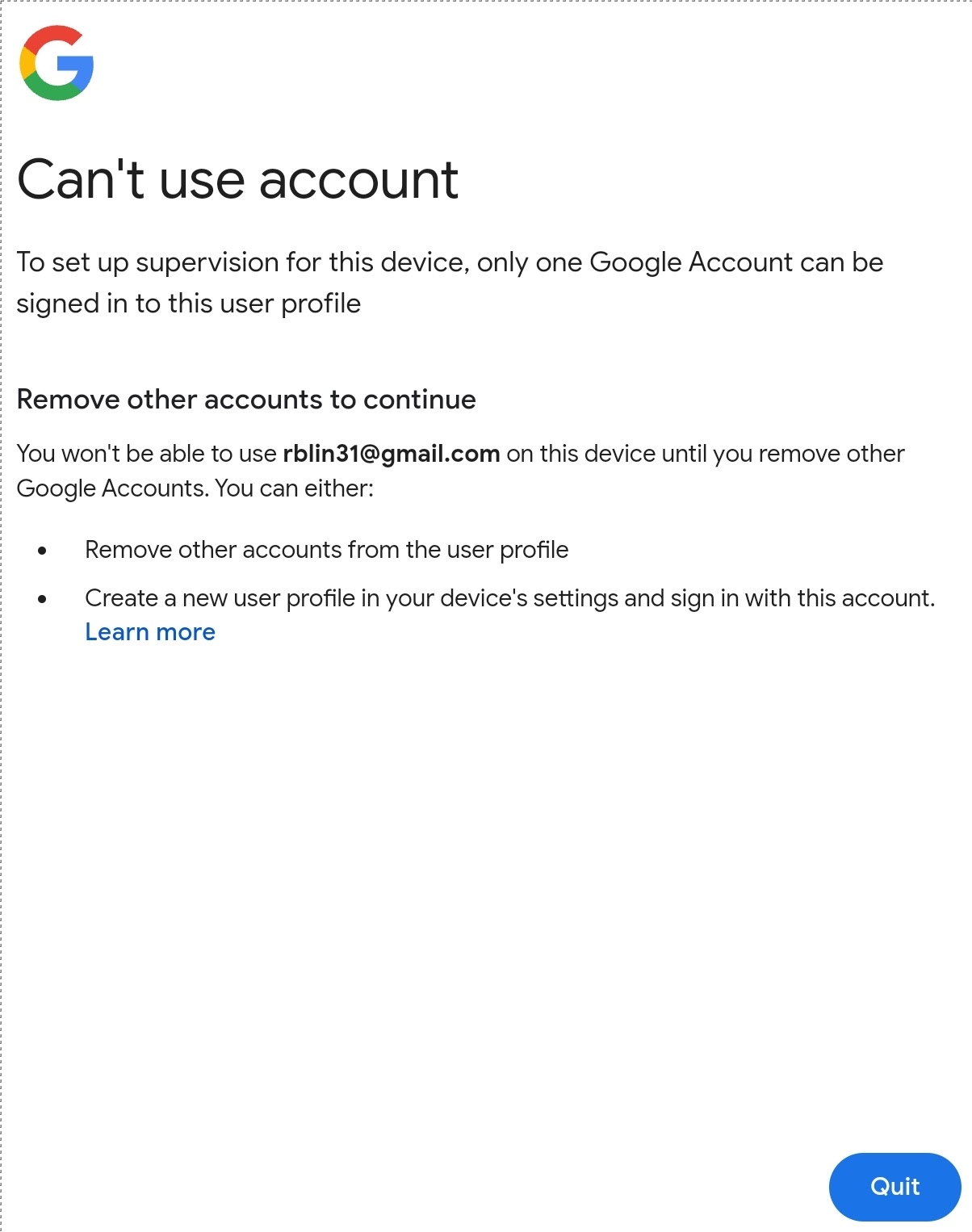Click "Remove other accounts to continue" subheading

(x=246, y=400)
